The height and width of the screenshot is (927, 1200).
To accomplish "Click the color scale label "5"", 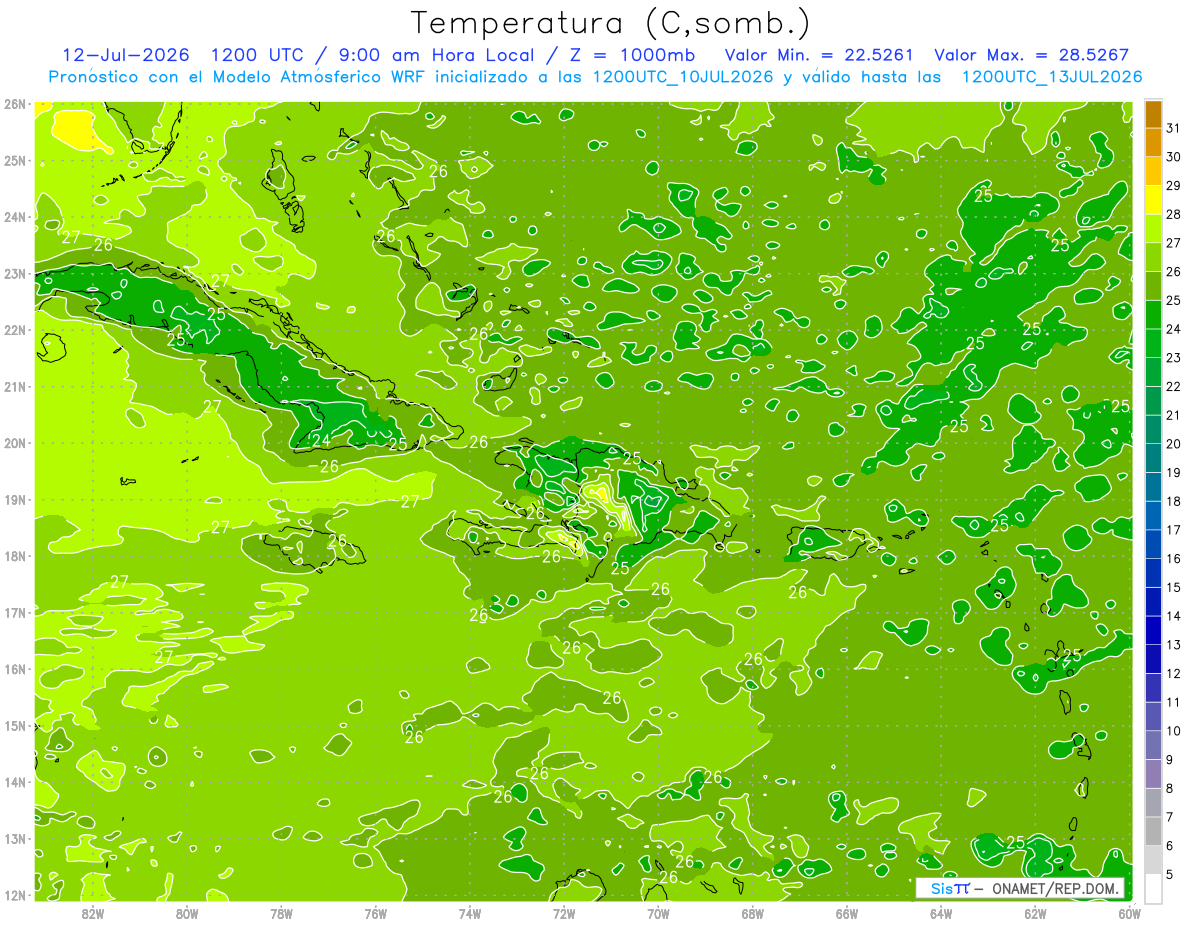I will pos(1170,874).
